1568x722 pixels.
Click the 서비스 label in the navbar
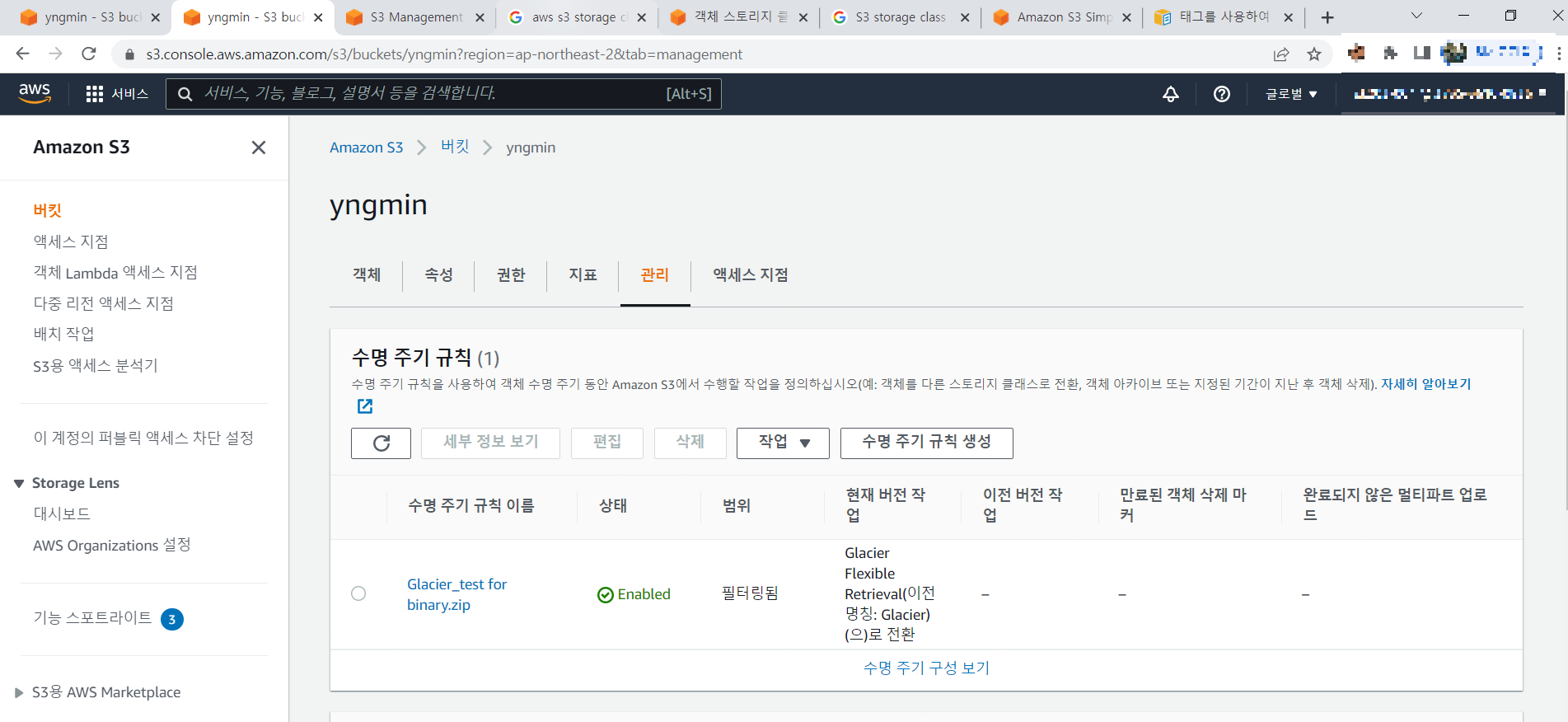[130, 94]
